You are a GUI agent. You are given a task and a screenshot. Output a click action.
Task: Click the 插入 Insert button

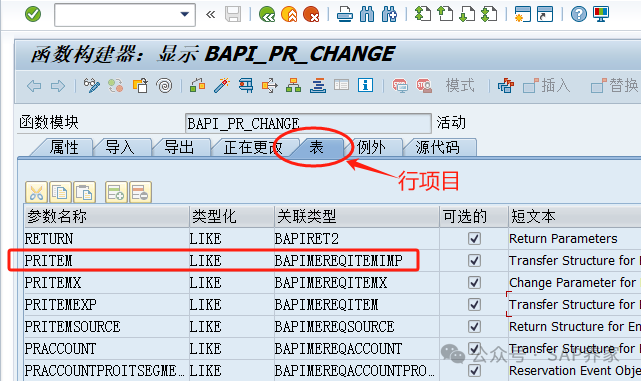pyautogui.click(x=547, y=85)
